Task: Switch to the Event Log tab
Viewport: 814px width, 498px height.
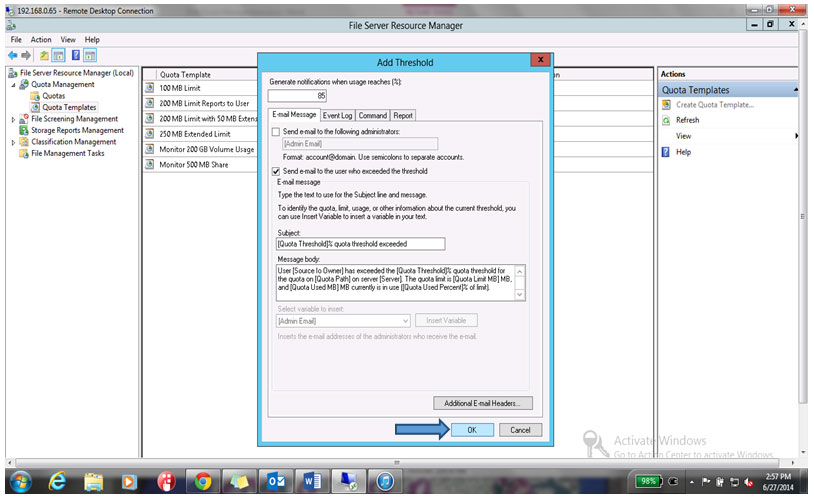Action: [337, 115]
